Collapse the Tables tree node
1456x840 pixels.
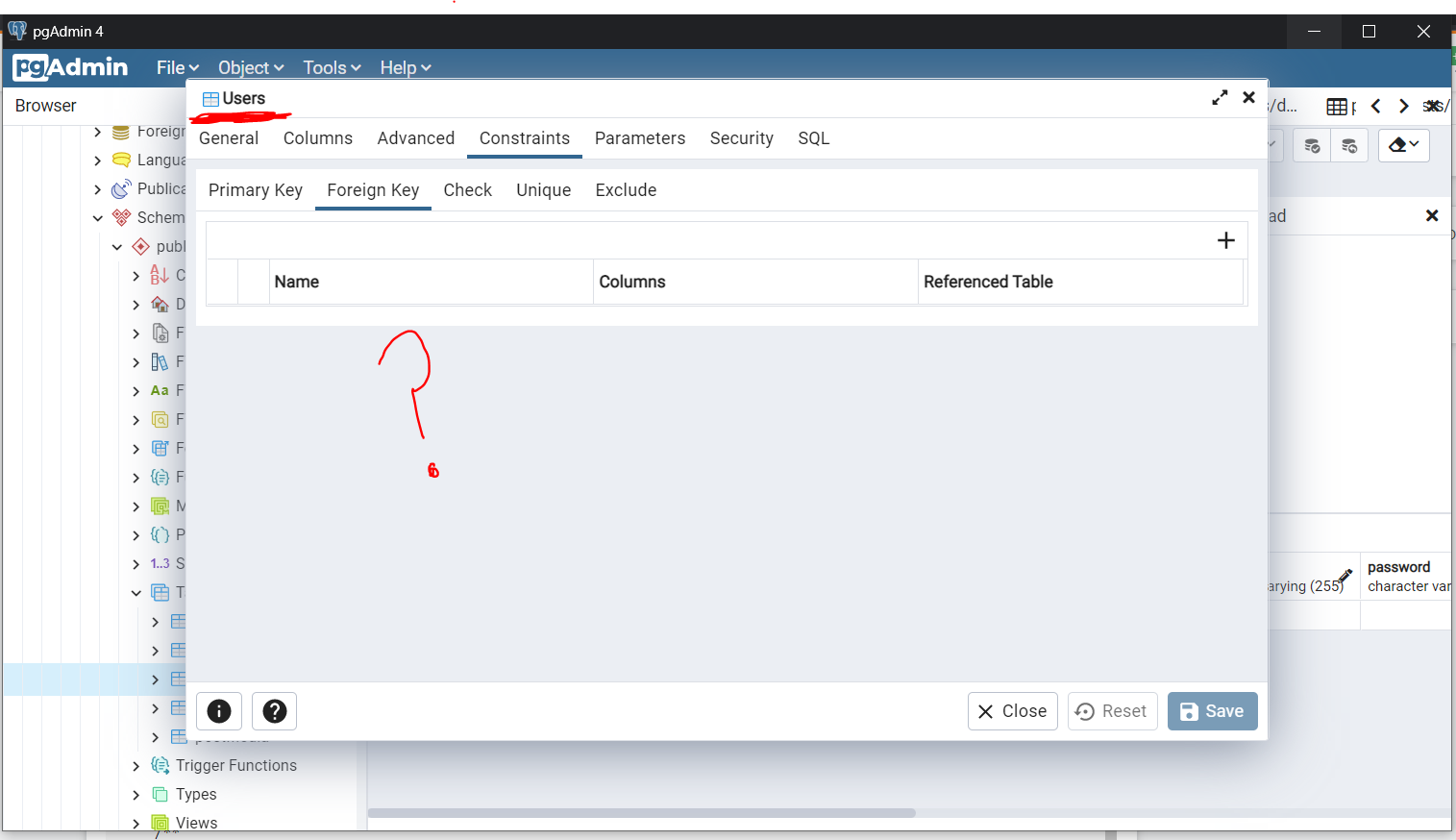pyautogui.click(x=136, y=593)
